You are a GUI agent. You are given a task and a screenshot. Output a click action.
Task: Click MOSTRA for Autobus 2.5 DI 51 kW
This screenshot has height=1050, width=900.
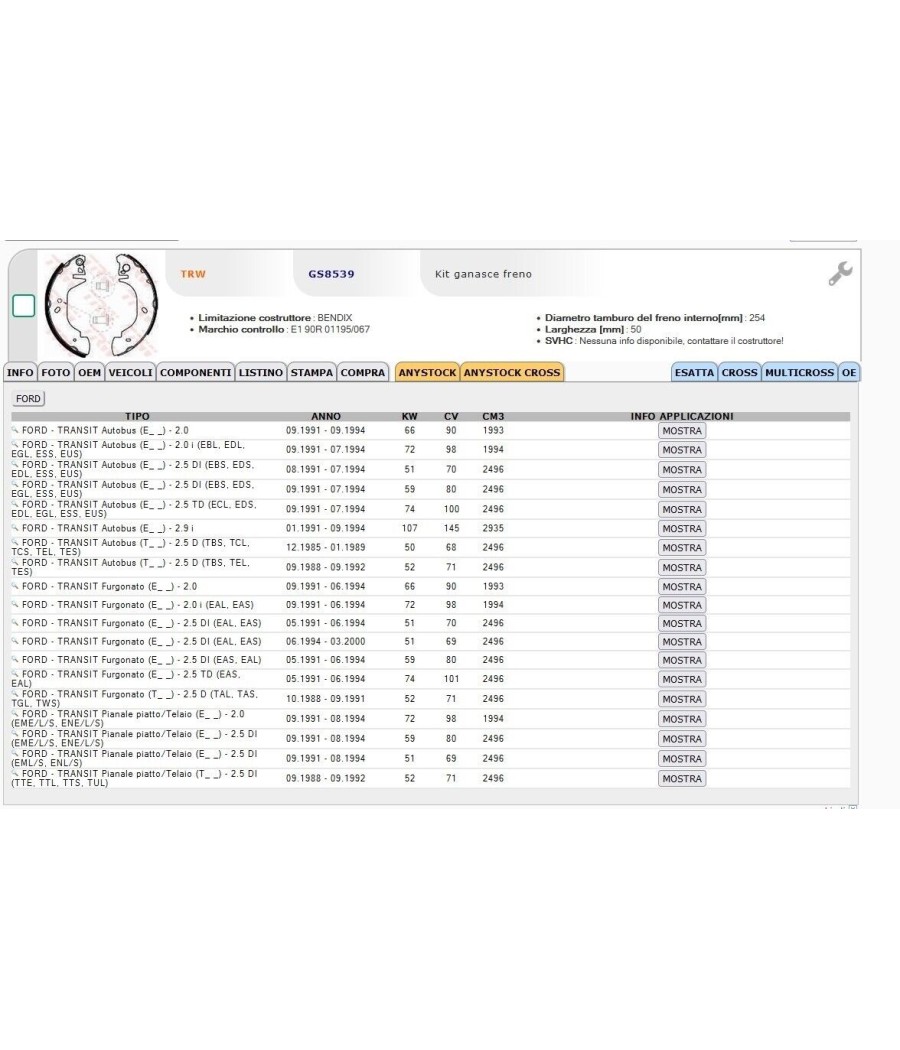[x=682, y=470]
